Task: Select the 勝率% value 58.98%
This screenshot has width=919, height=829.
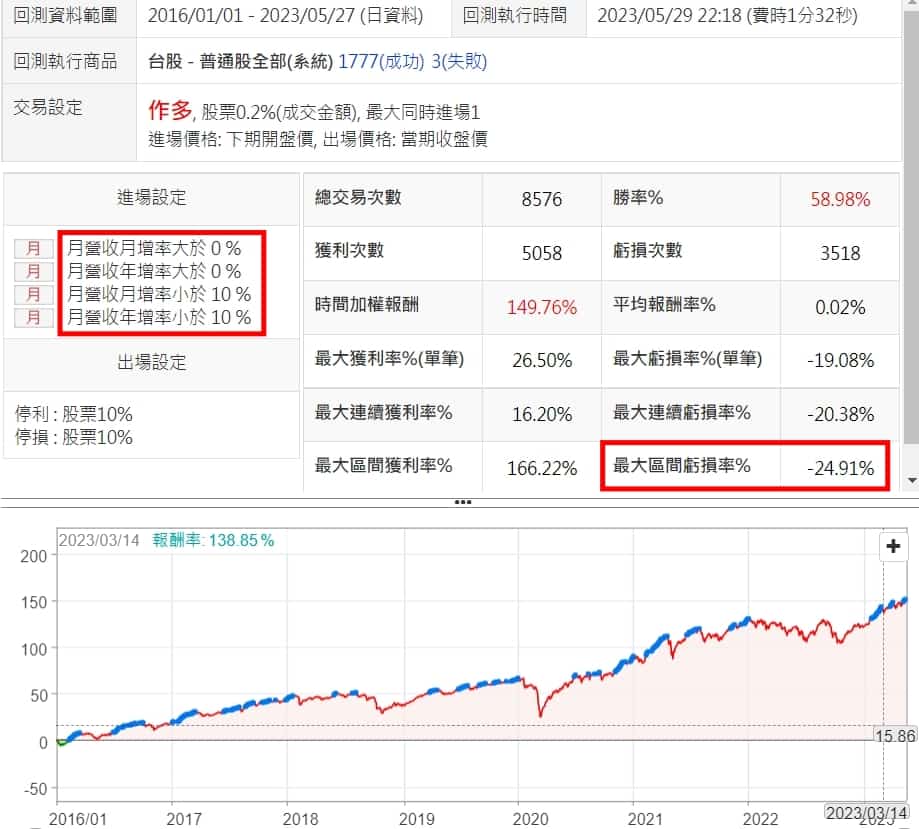Action: [840, 199]
